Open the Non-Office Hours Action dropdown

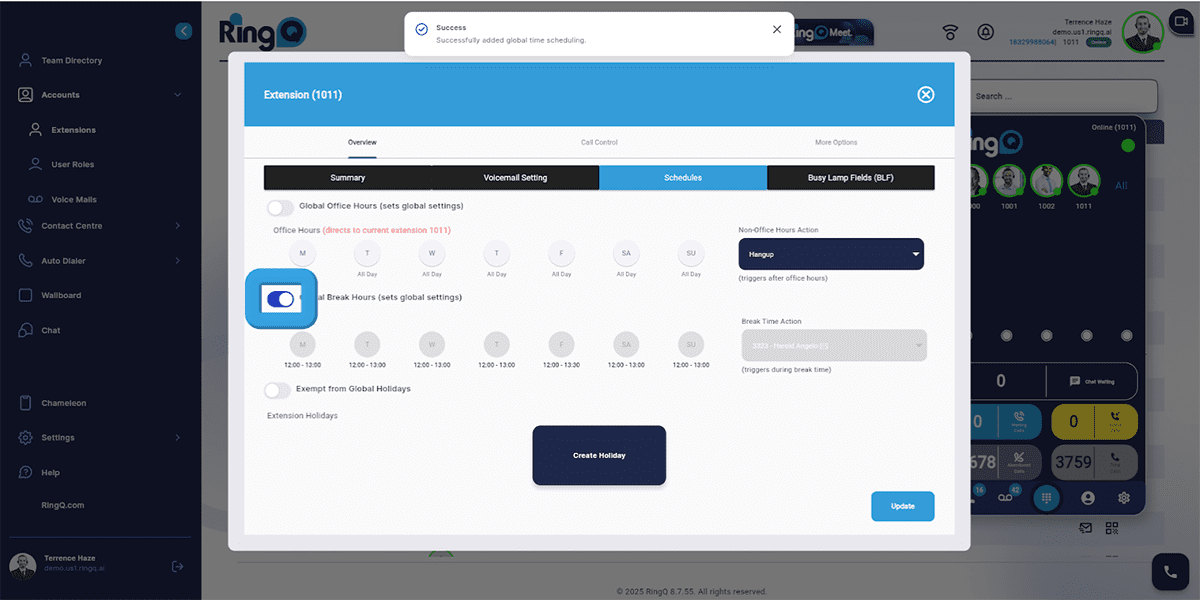click(830, 254)
